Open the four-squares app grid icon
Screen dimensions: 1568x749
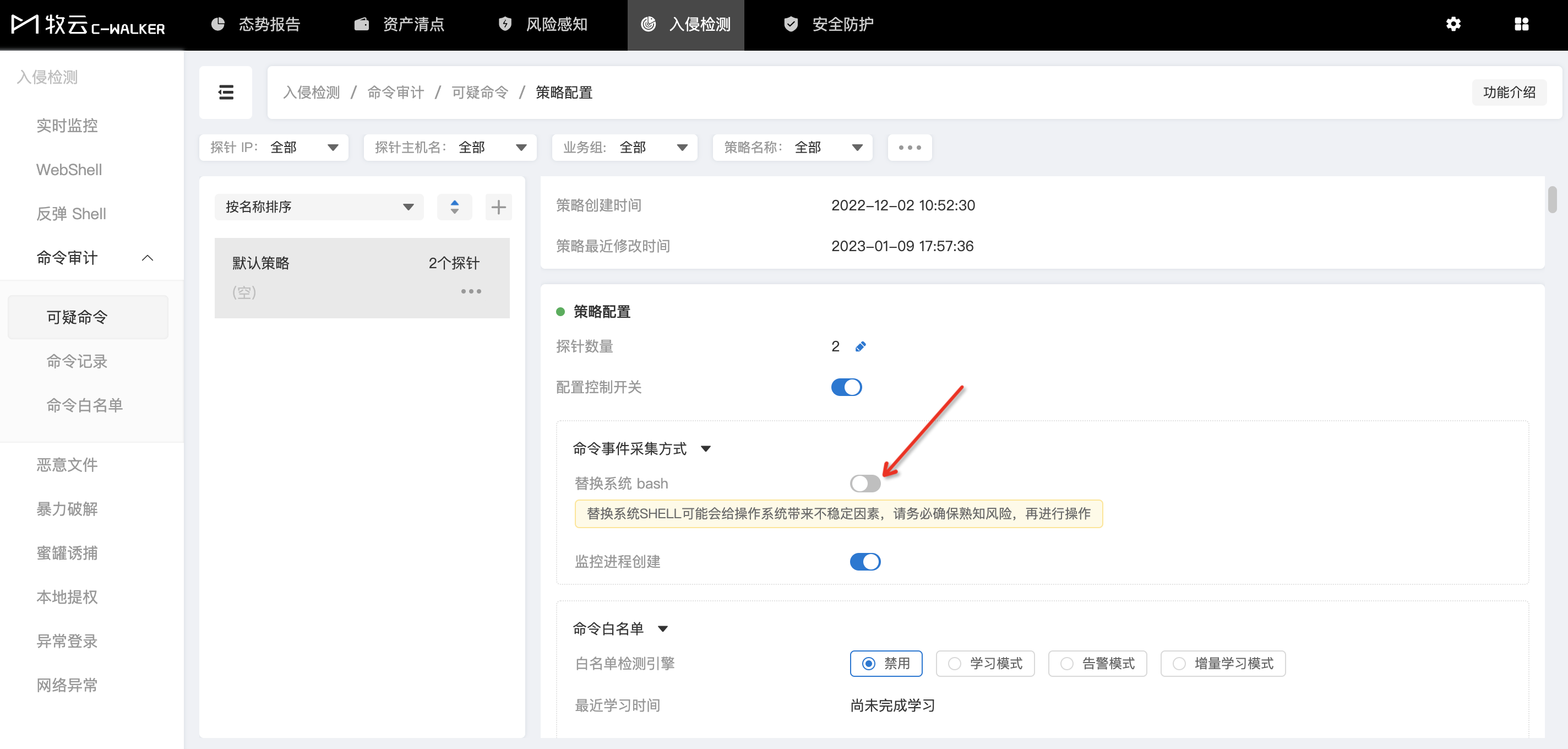[1521, 24]
